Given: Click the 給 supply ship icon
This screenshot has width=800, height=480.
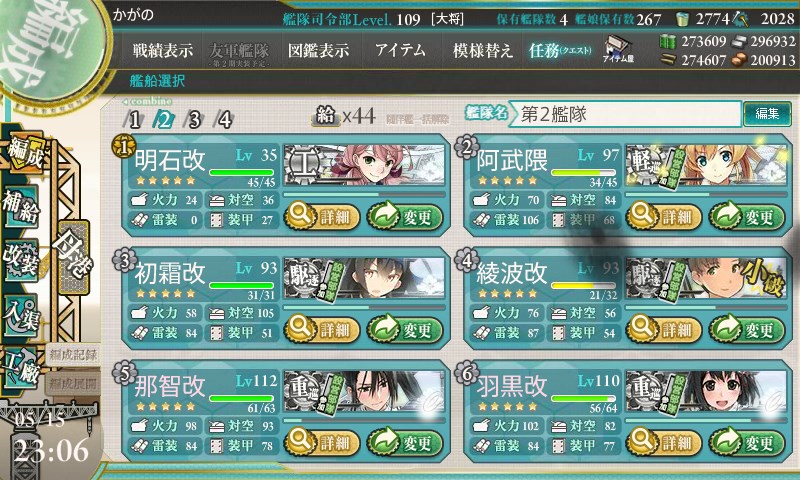Looking at the screenshot, I should [x=326, y=116].
